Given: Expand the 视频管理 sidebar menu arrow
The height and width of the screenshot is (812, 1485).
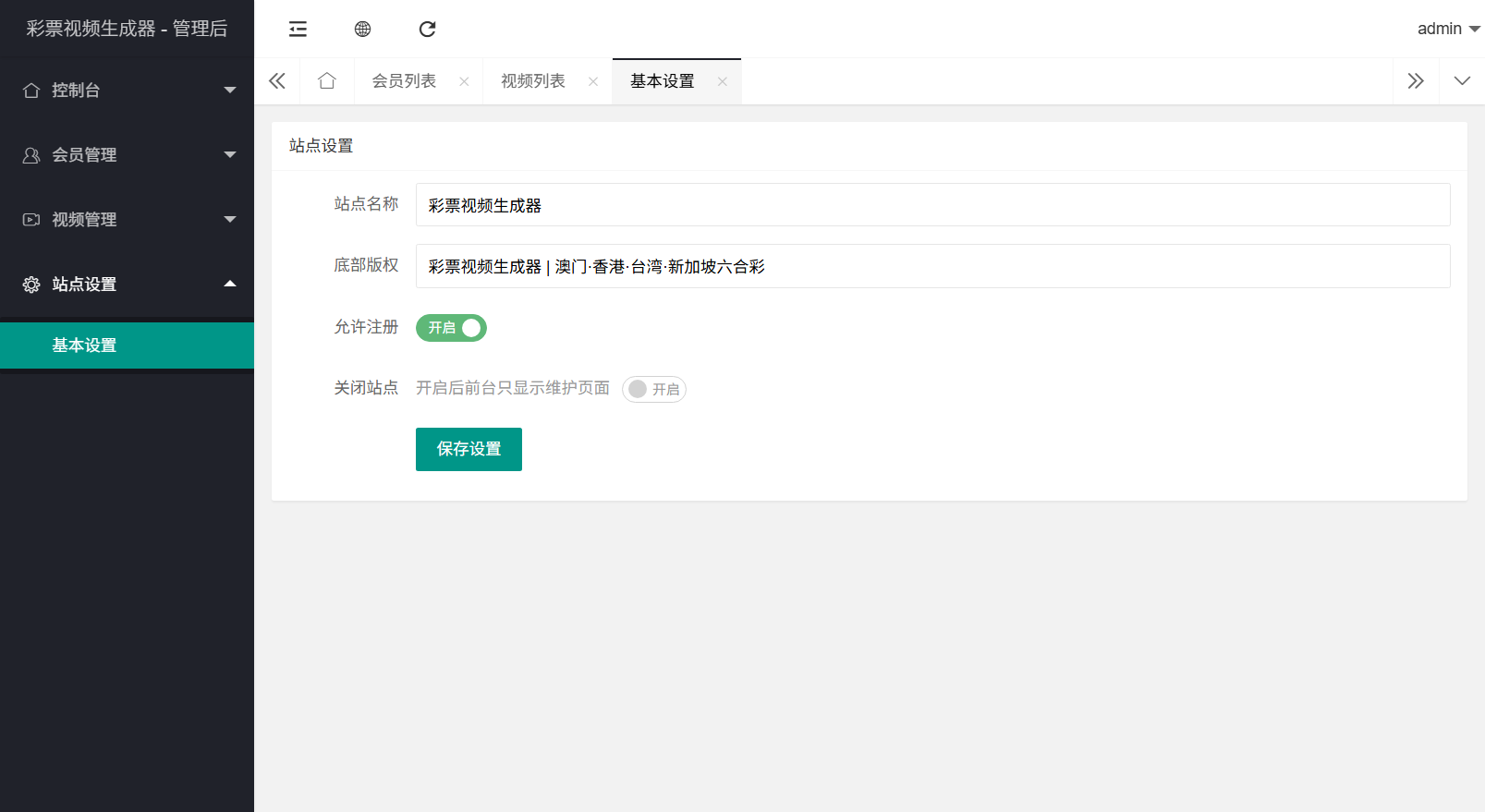Looking at the screenshot, I should click(230, 220).
